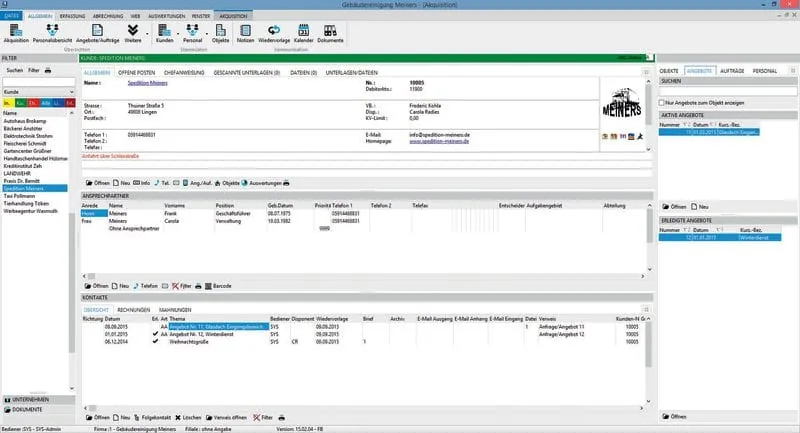Image resolution: width=800 pixels, height=433 pixels.
Task: Enable Nur Angebote zum Objekt anzeigen checkbox
Action: tap(662, 103)
